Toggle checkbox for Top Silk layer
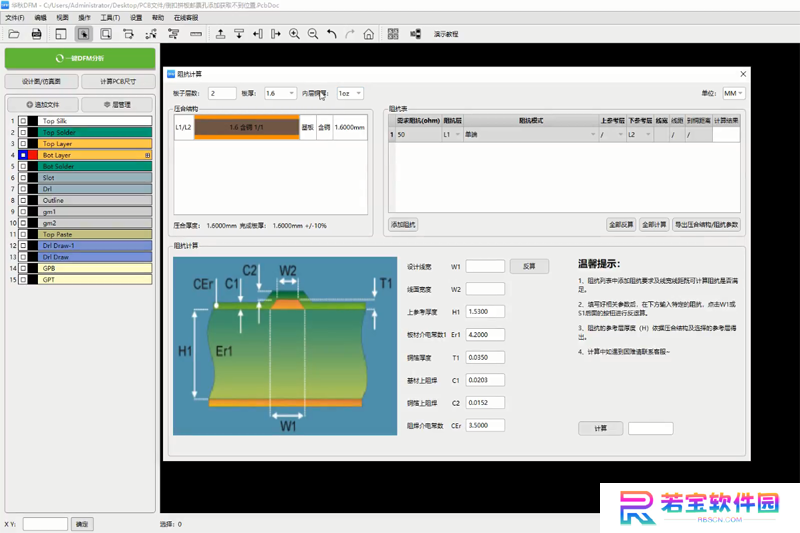Viewport: 800px width, 533px height. [23, 121]
